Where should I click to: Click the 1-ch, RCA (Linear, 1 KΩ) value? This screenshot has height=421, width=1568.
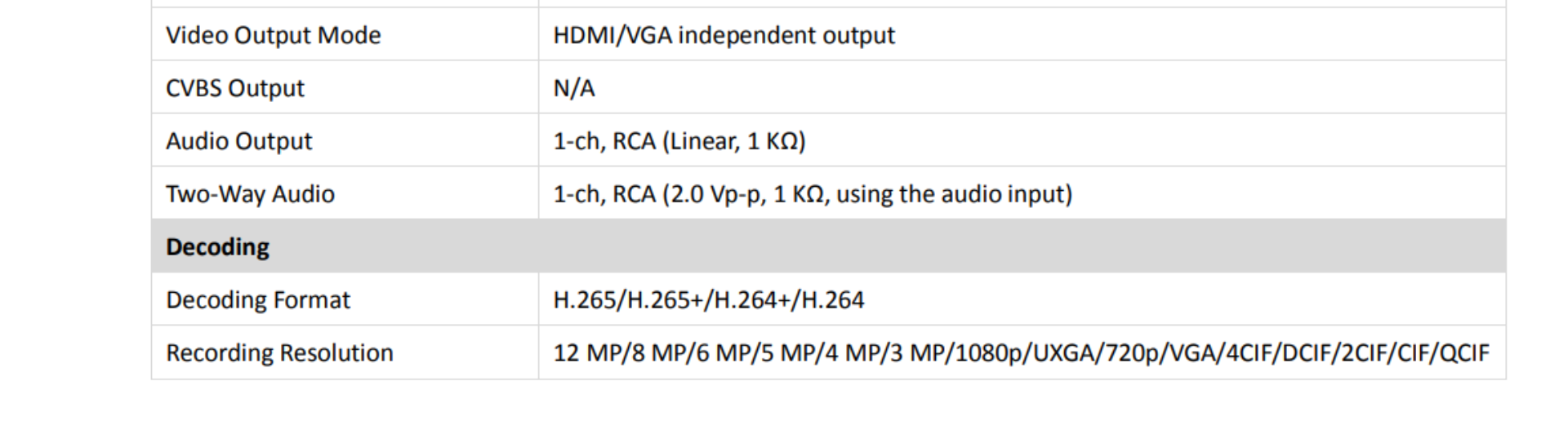point(679,141)
